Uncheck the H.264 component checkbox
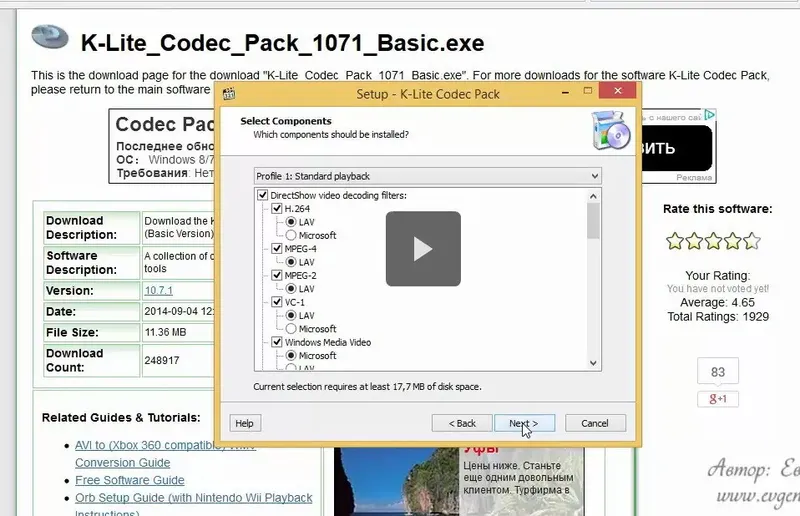 coord(277,208)
